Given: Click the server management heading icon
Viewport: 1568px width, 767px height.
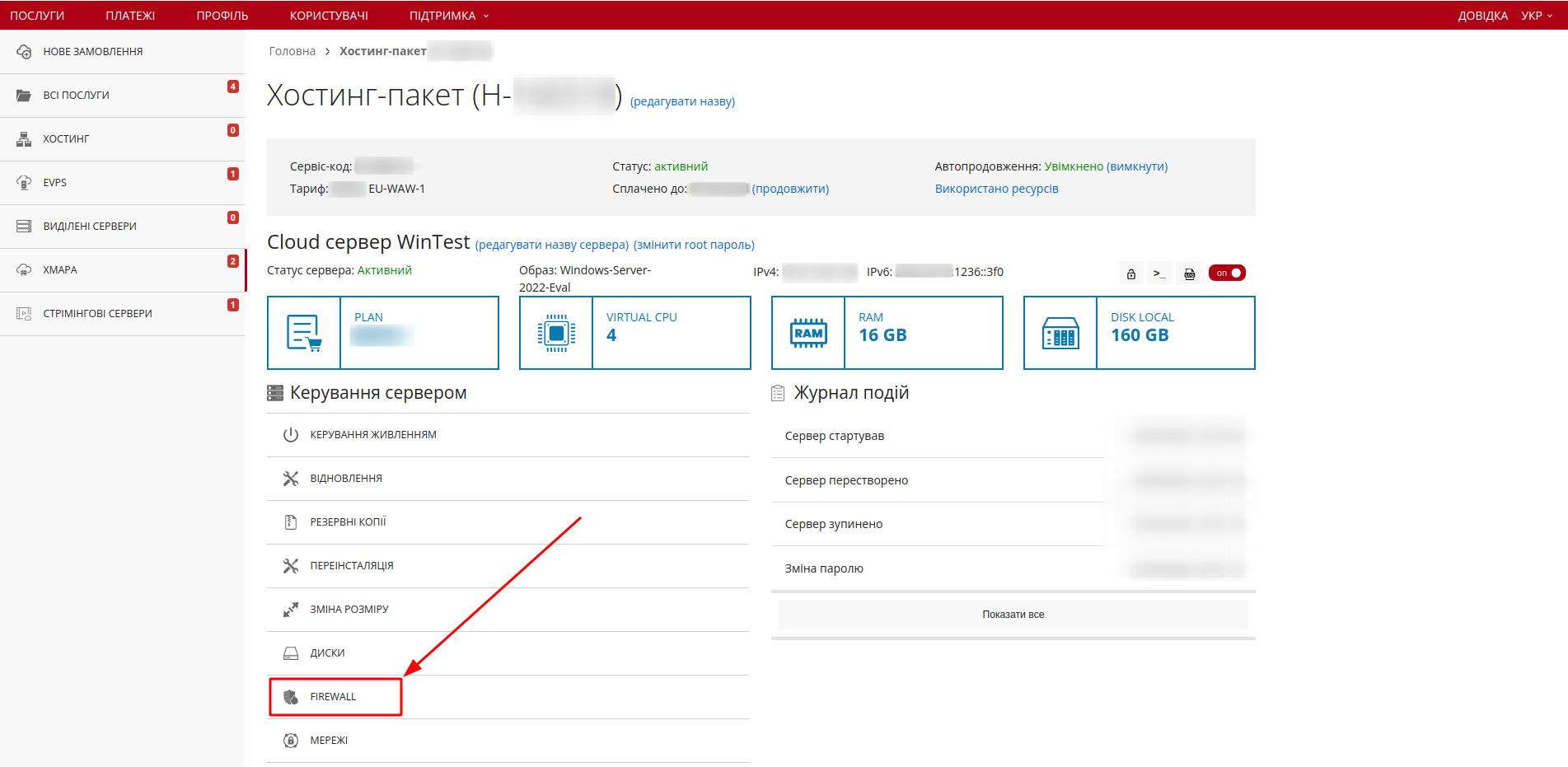Looking at the screenshot, I should (x=275, y=393).
